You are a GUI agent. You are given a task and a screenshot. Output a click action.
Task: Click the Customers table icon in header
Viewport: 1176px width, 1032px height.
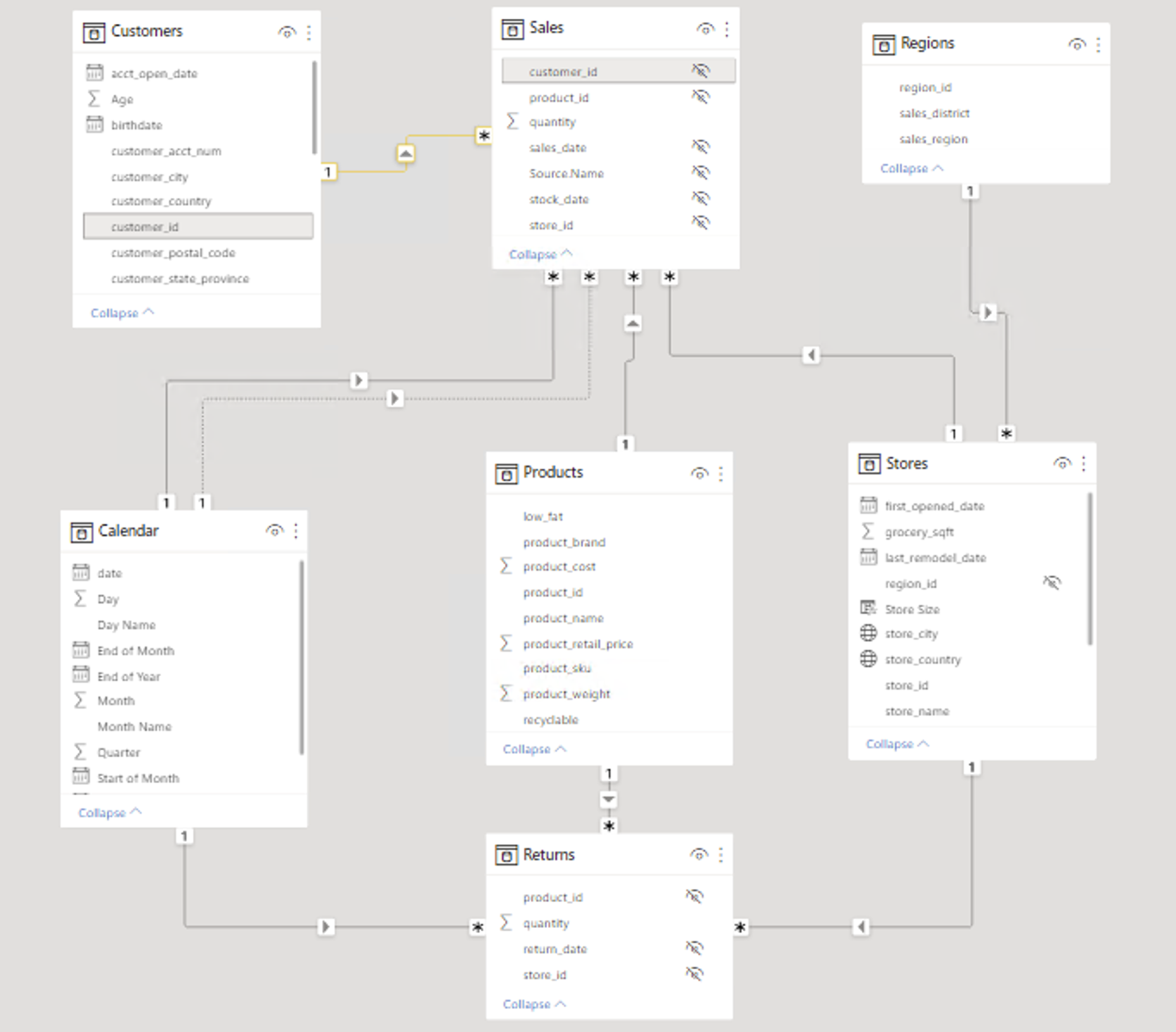[94, 33]
